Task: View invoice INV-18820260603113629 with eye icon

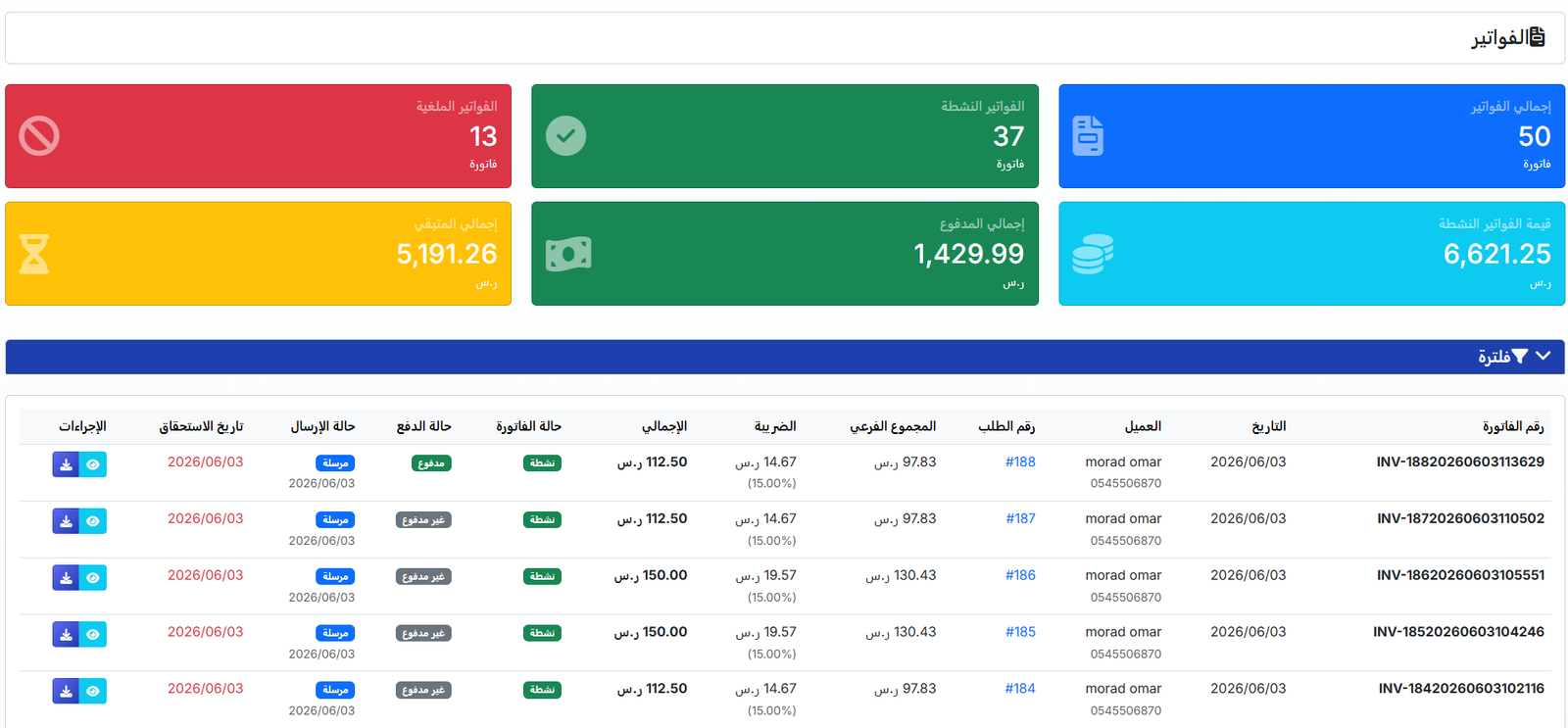Action: pos(93,464)
